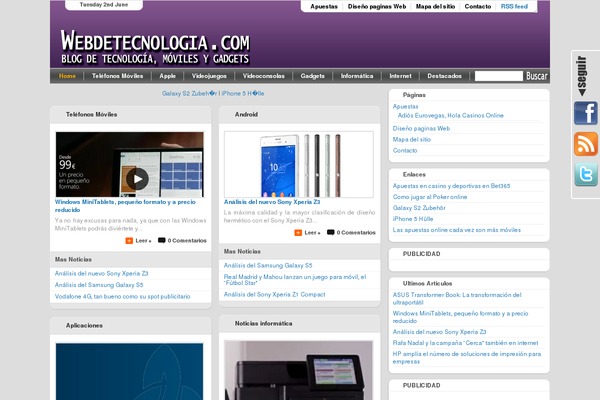The image size is (600, 400).
Task: Open Como jugar al Poker online link
Action: pyautogui.click(x=430, y=197)
